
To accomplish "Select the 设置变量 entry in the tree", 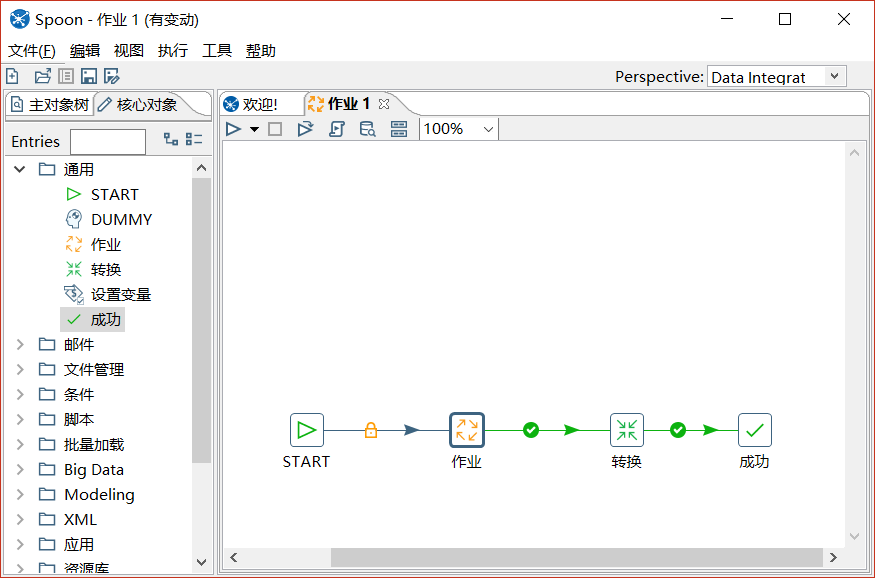I will [108, 295].
